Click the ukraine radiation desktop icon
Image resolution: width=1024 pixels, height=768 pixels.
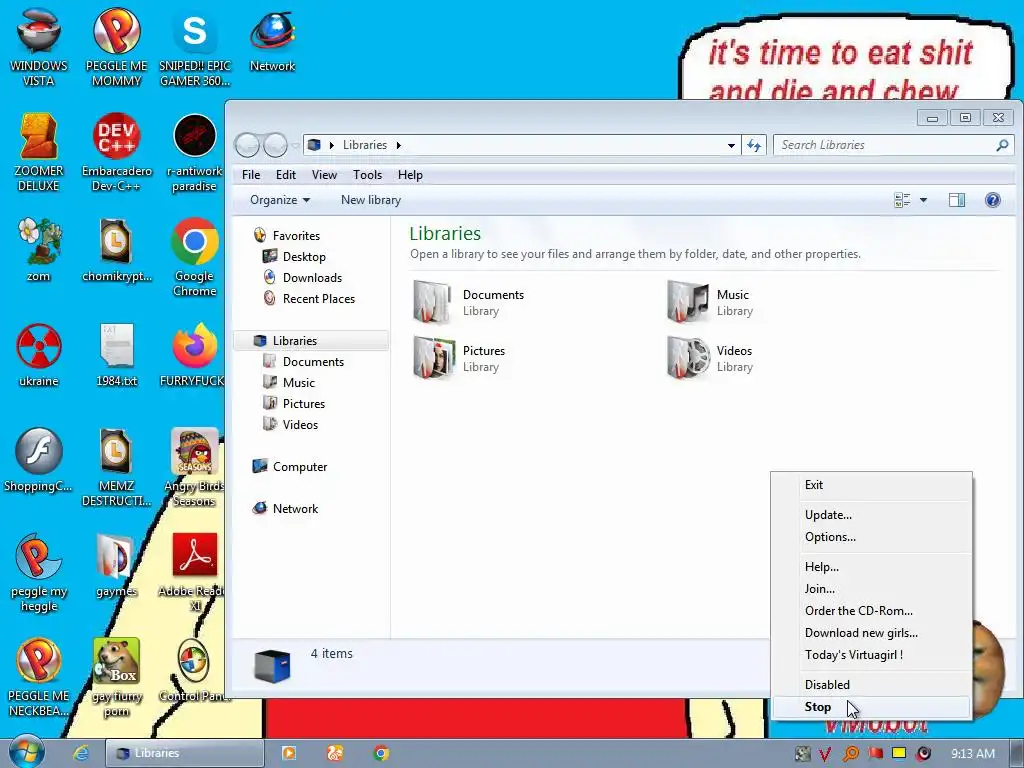pos(39,355)
